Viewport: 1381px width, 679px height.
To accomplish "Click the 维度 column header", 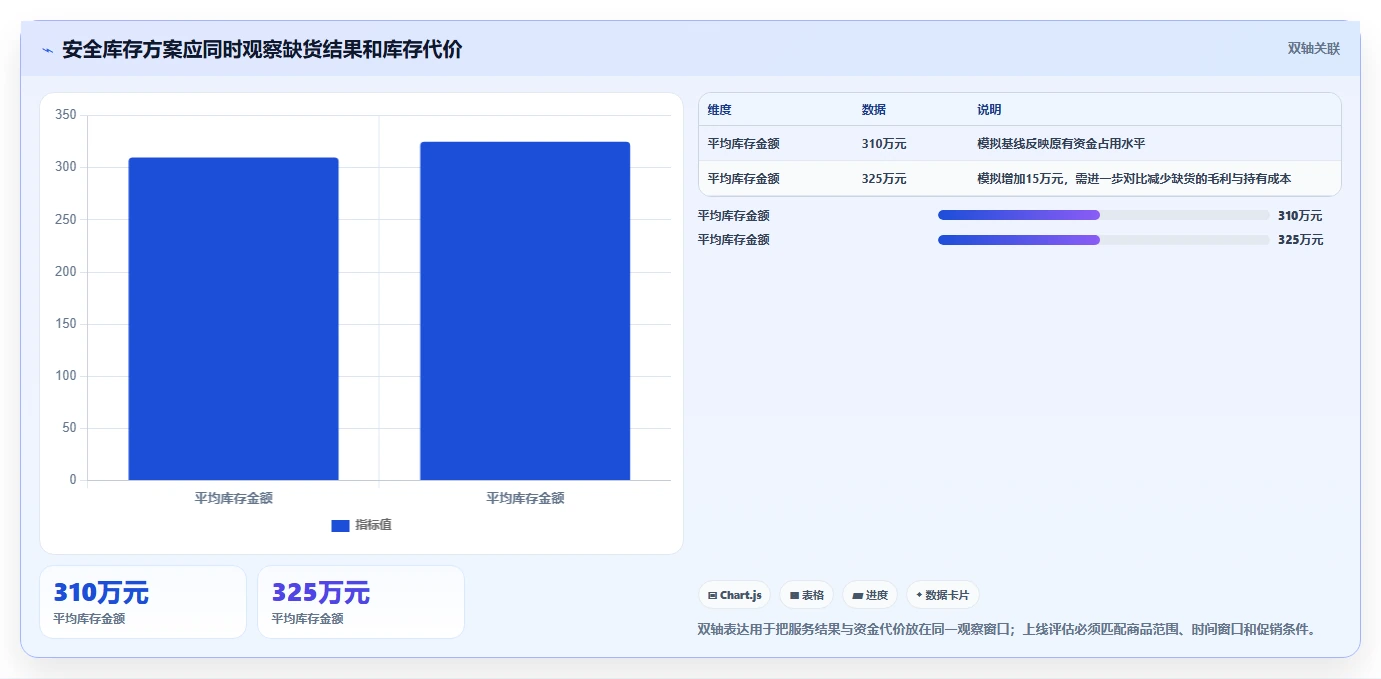I will coord(719,110).
